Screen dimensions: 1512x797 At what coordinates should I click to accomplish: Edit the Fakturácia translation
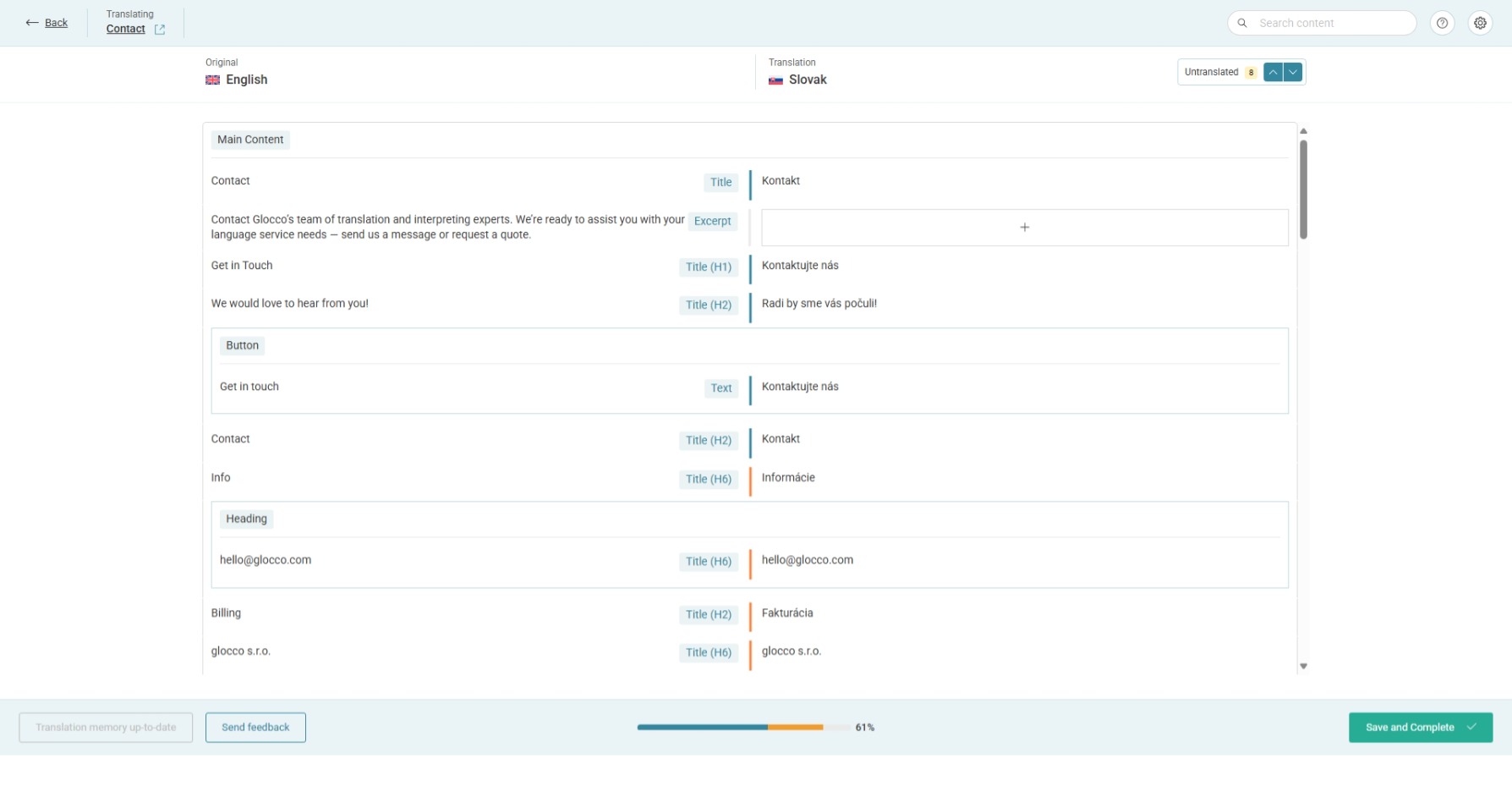click(787, 613)
